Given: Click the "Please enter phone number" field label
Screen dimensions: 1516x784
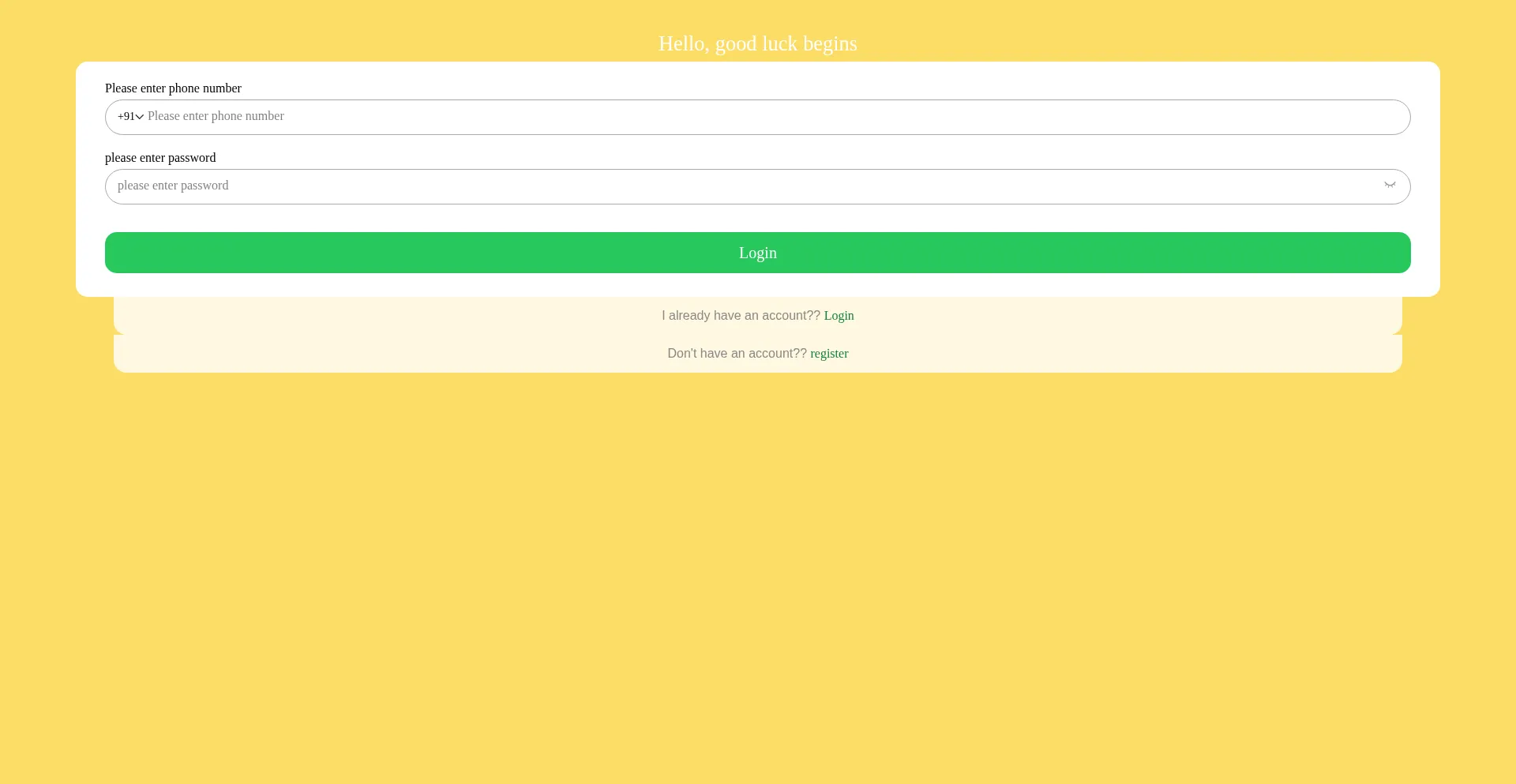Looking at the screenshot, I should [x=173, y=88].
